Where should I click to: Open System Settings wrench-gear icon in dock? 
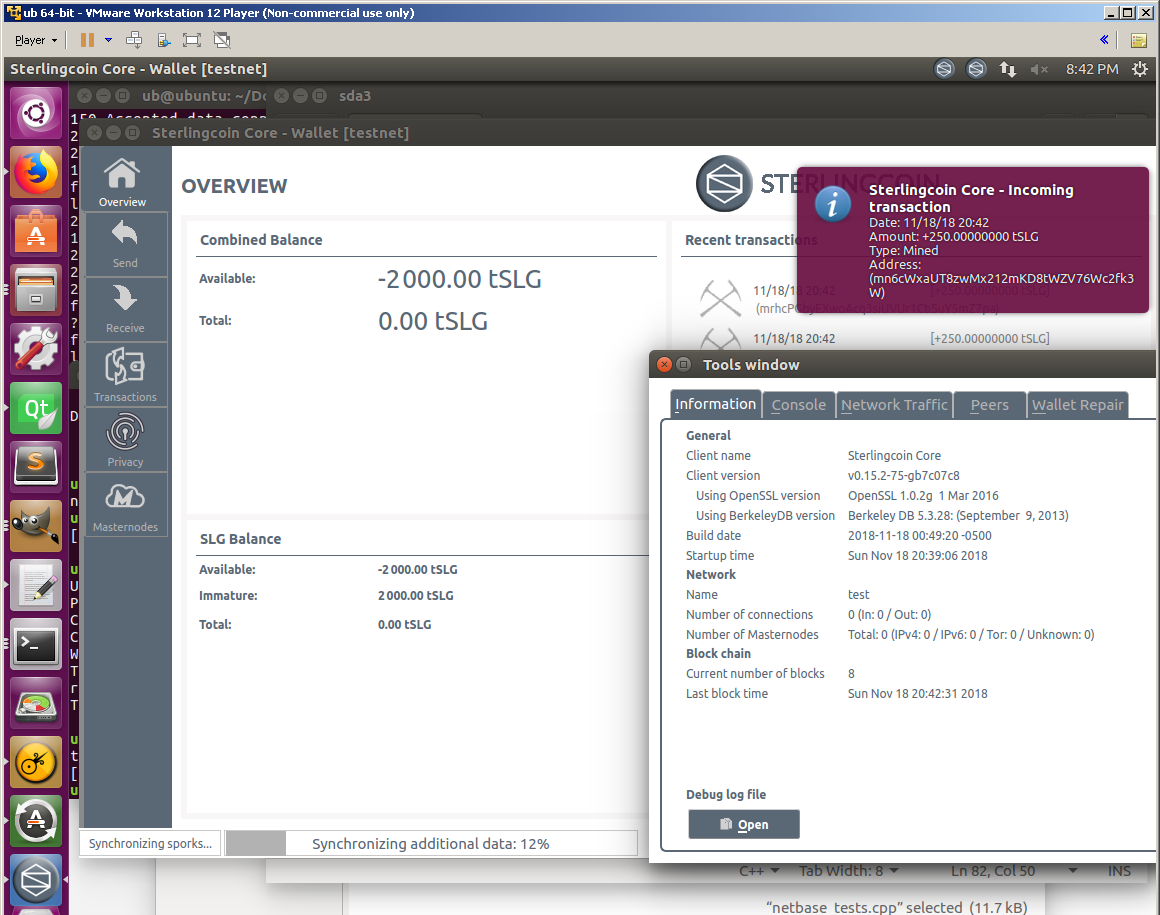click(36, 348)
